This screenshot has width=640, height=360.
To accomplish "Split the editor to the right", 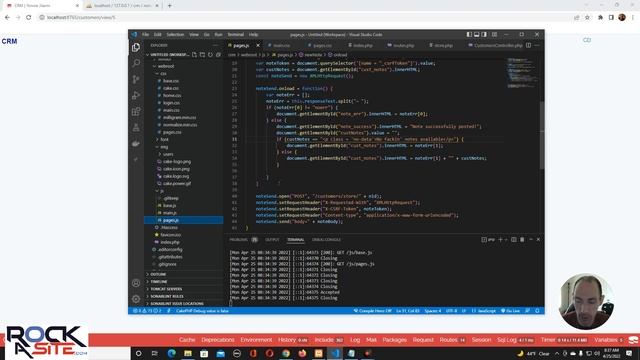I will coord(529,45).
